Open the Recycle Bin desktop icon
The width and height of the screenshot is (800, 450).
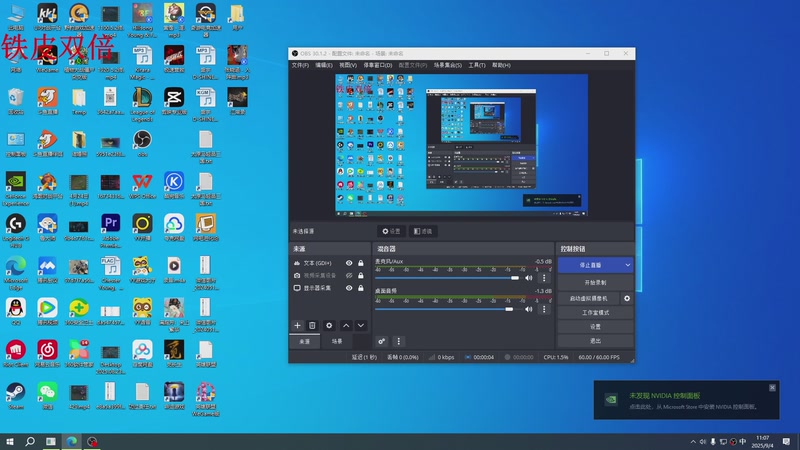[16, 101]
